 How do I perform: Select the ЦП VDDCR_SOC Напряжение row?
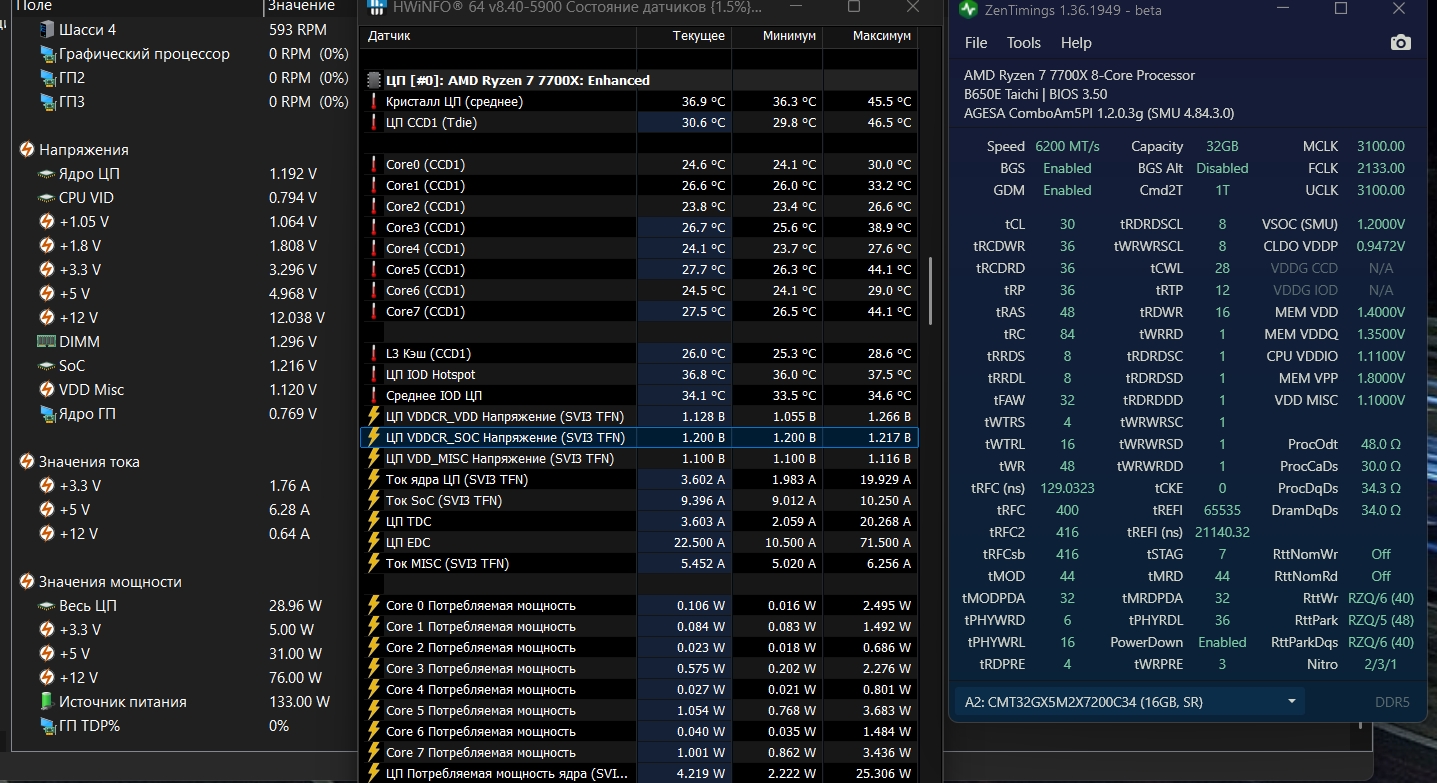click(639, 437)
